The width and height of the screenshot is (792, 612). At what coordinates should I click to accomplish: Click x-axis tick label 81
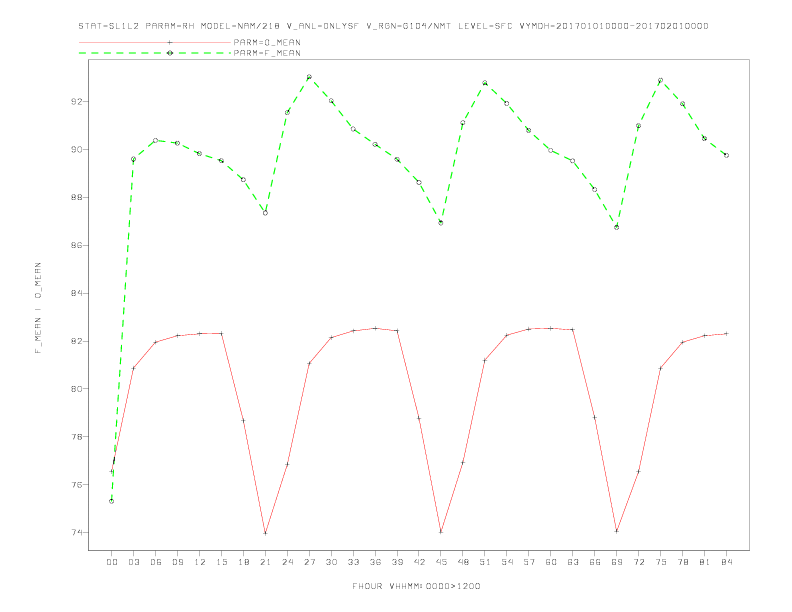pos(705,562)
